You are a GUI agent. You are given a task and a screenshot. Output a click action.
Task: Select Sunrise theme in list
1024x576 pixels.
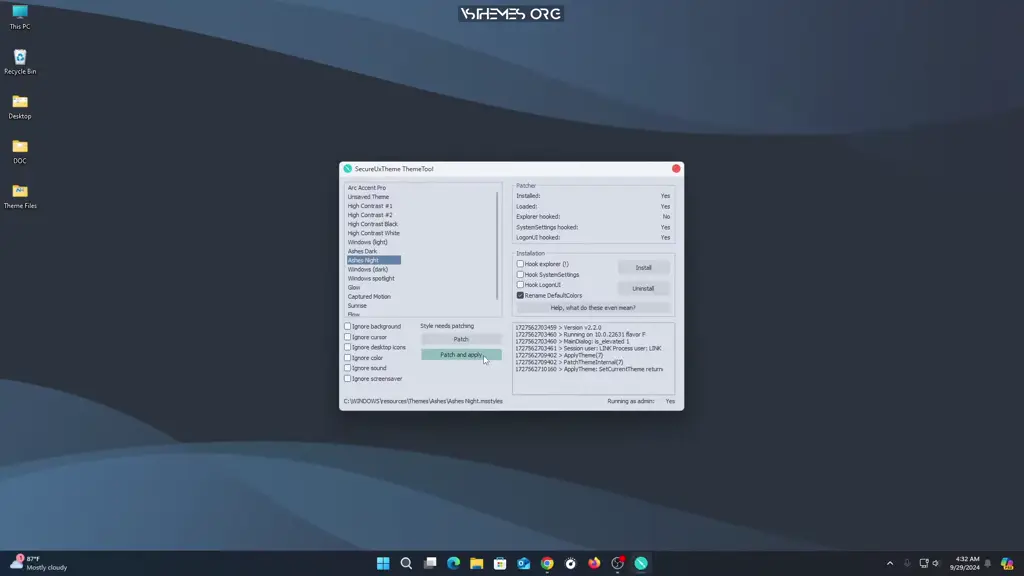pos(357,306)
